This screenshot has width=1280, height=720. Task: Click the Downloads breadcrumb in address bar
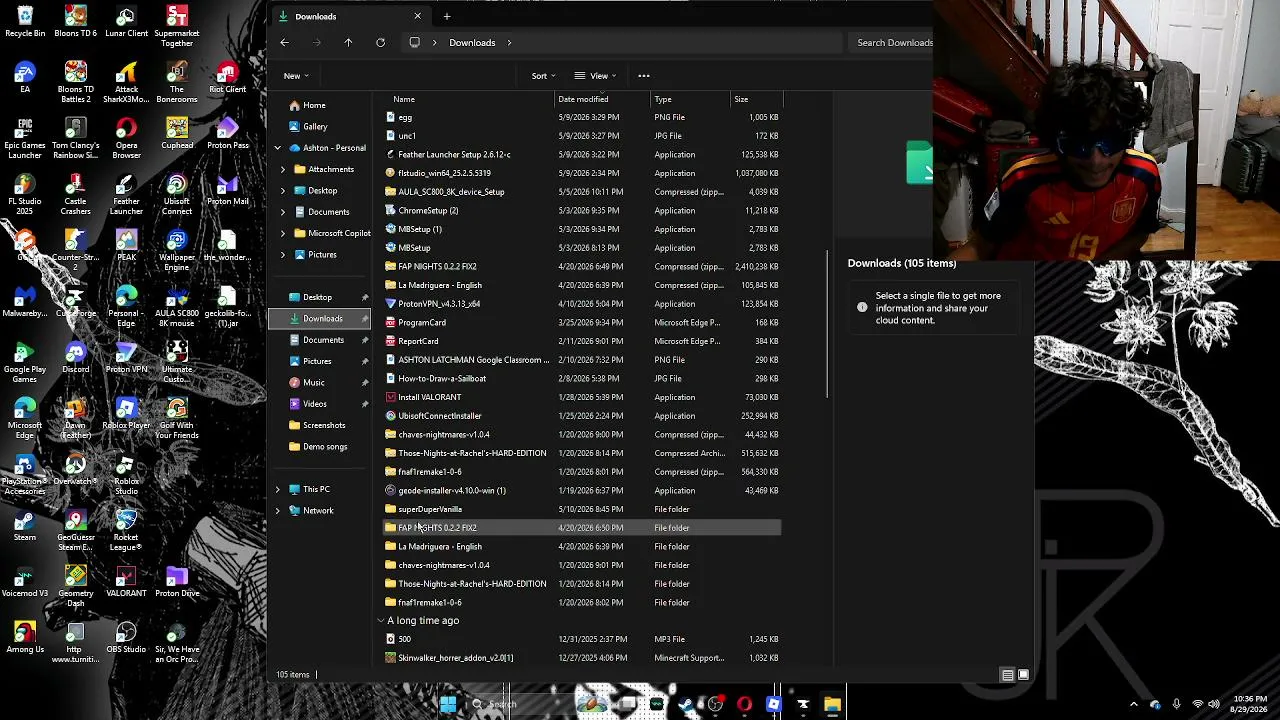pos(472,43)
